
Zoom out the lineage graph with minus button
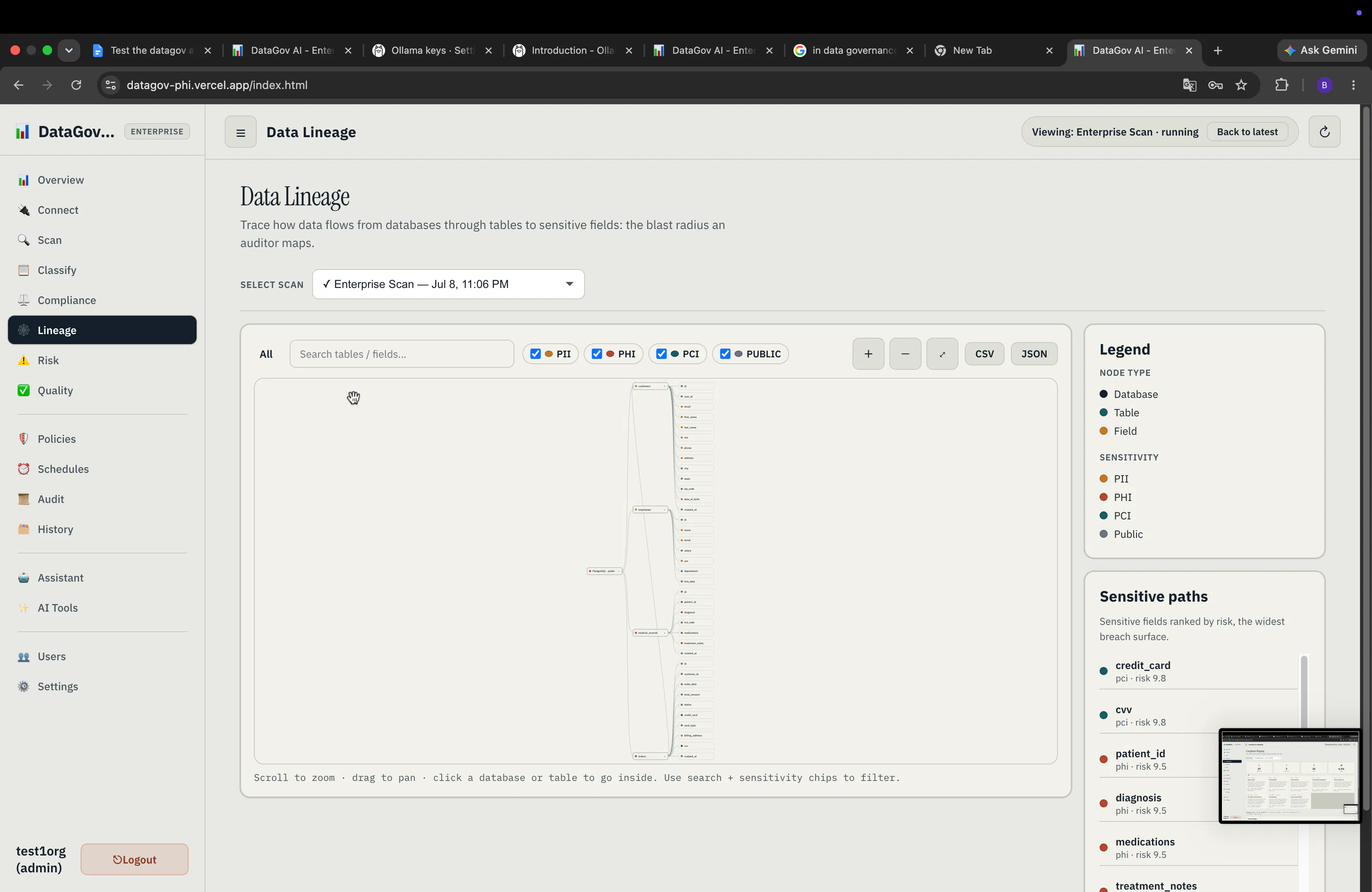905,354
